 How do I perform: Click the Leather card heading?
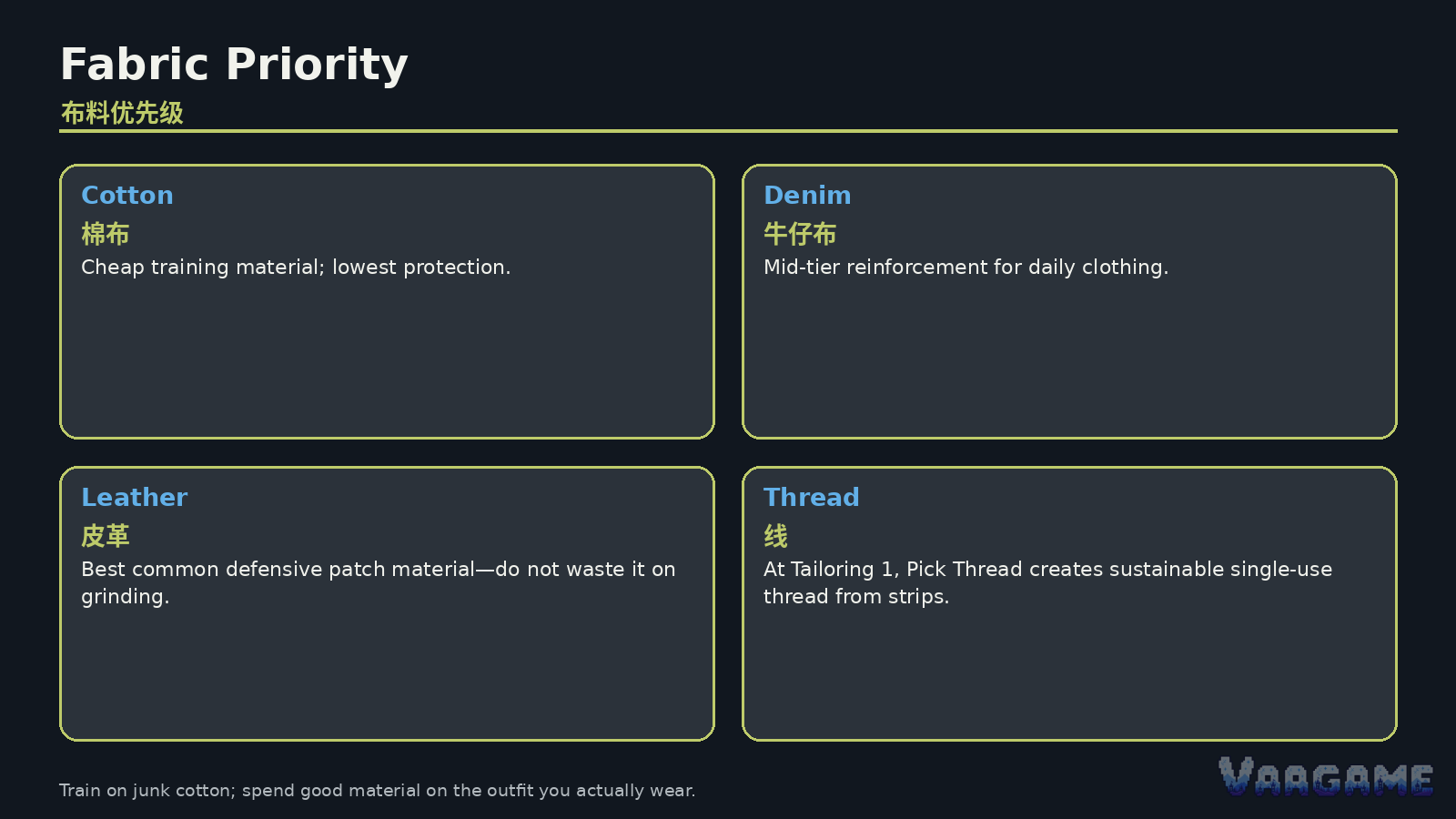(x=135, y=498)
